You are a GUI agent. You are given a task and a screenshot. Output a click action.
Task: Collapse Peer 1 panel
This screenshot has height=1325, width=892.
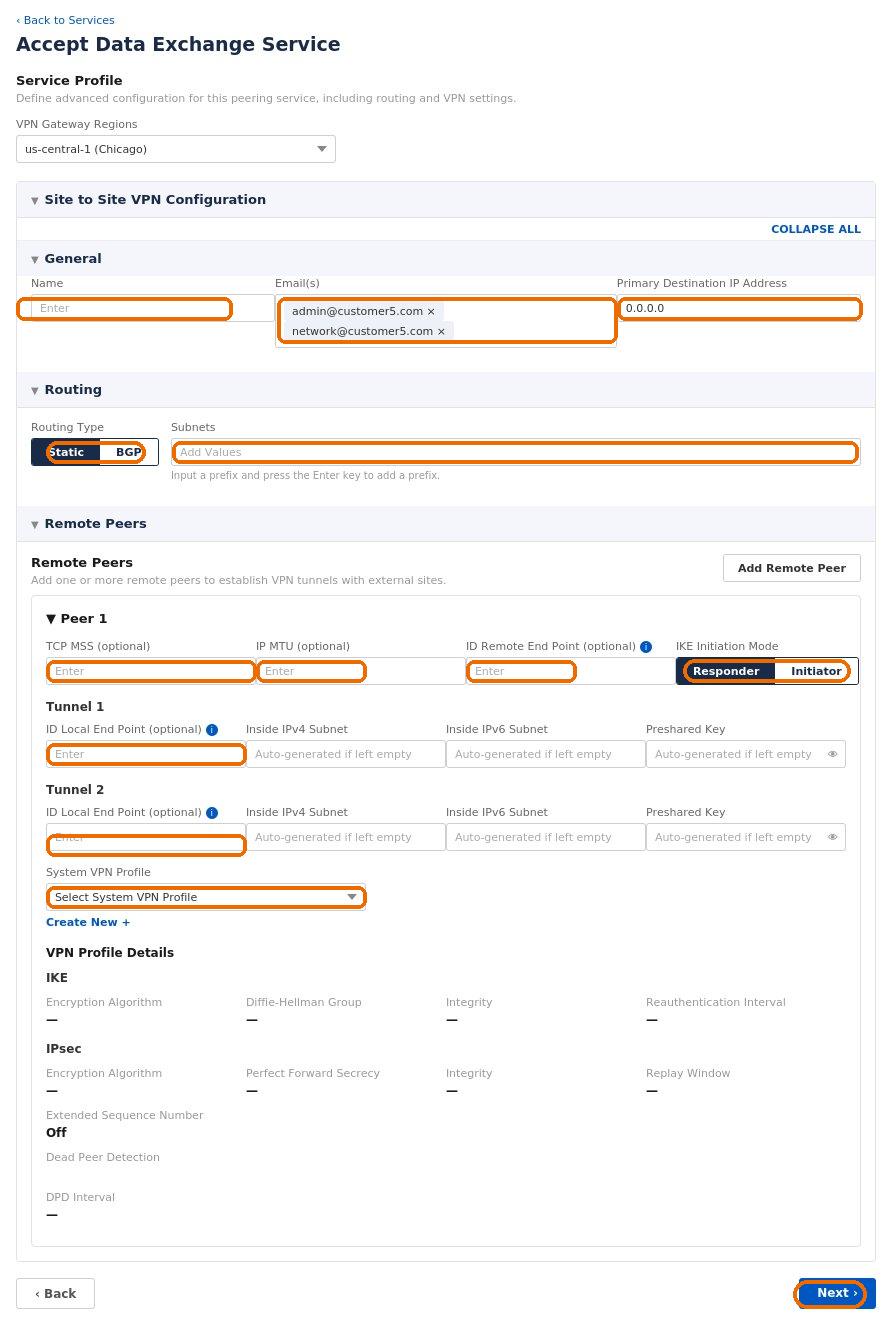tap(51, 619)
